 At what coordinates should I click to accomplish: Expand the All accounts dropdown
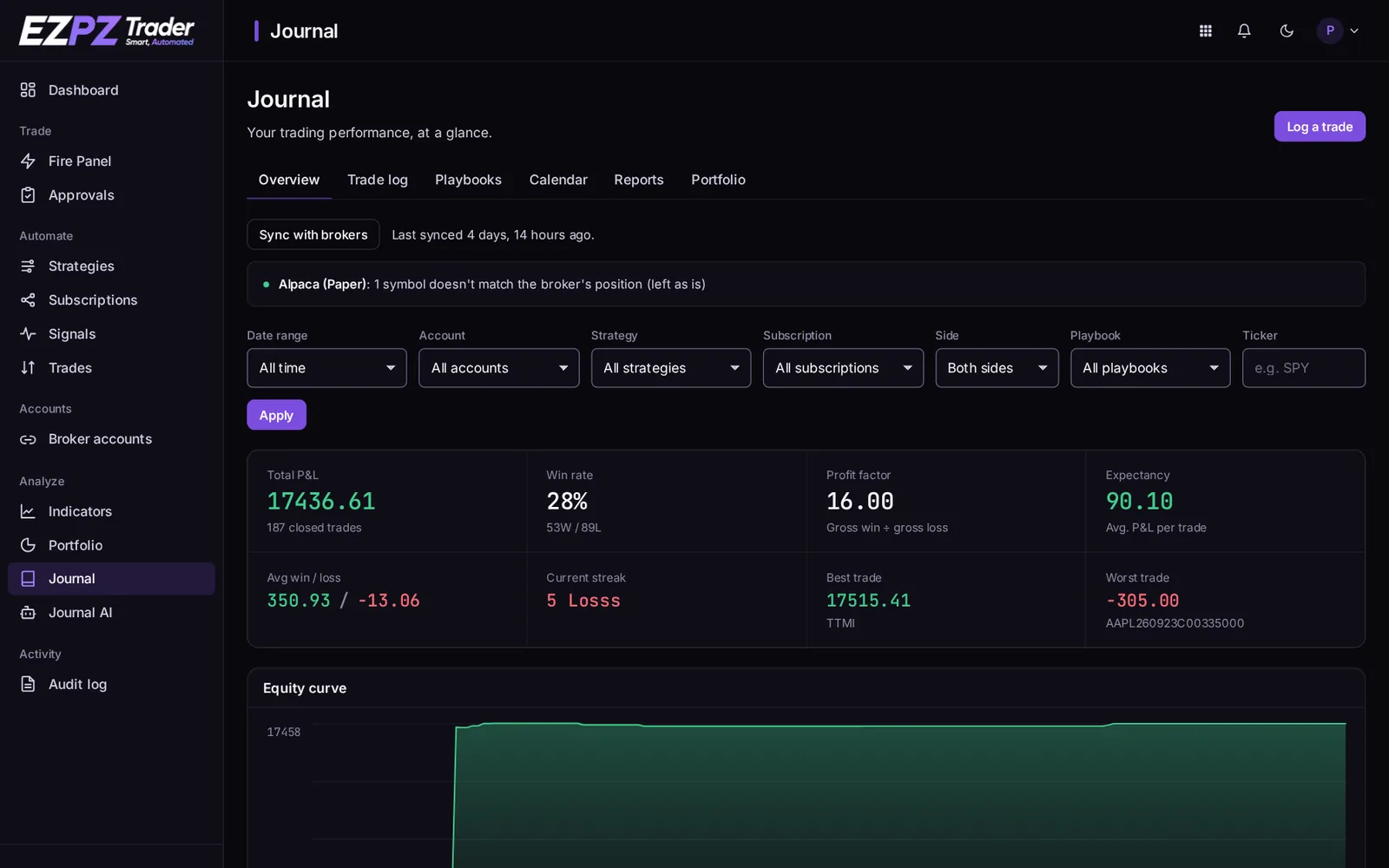click(498, 368)
